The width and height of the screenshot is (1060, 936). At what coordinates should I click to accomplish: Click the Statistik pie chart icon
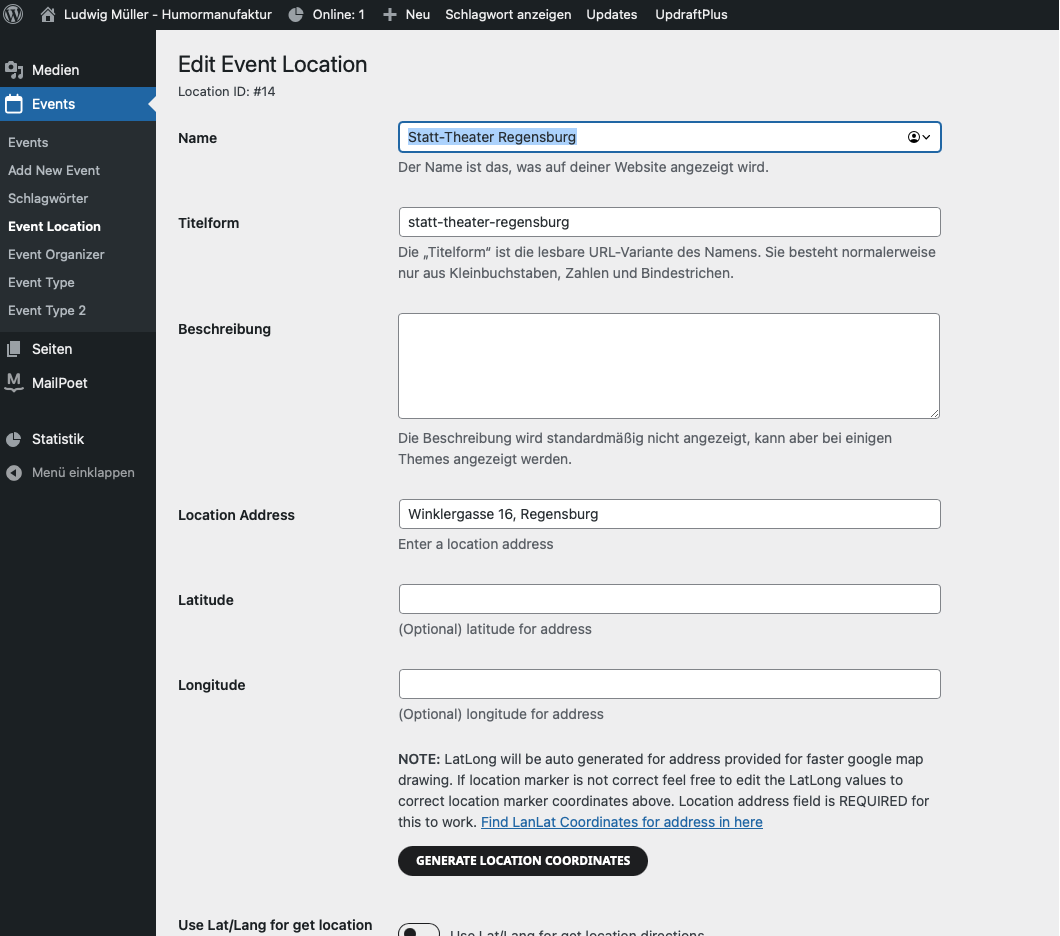pyautogui.click(x=14, y=439)
